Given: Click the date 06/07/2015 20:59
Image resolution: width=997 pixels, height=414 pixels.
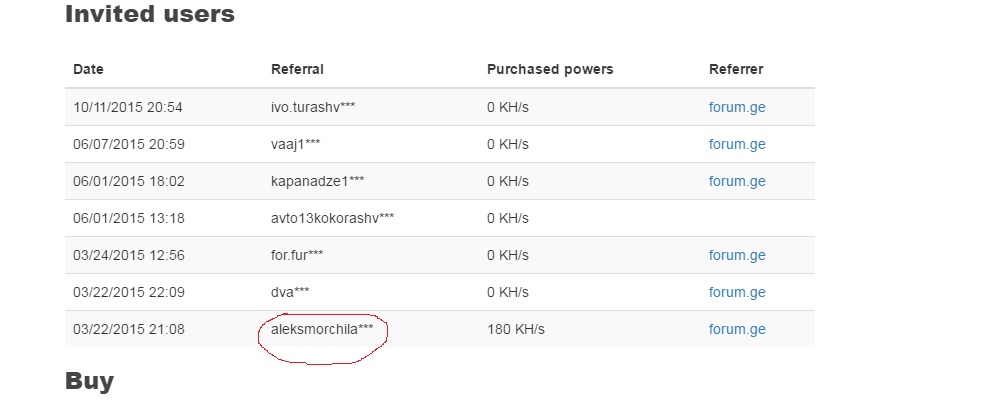Looking at the screenshot, I should coord(129,144).
